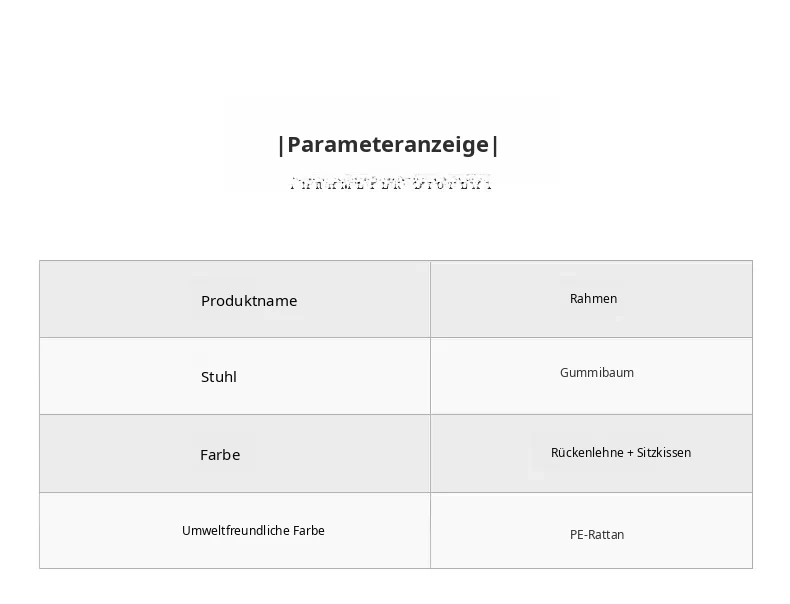This screenshot has width=790, height=604.
Task: Click the Stuhl cell text
Action: [219, 377]
